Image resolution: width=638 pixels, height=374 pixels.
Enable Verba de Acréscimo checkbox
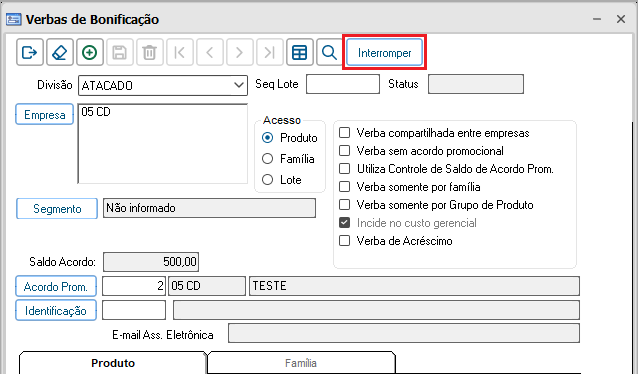click(x=345, y=241)
